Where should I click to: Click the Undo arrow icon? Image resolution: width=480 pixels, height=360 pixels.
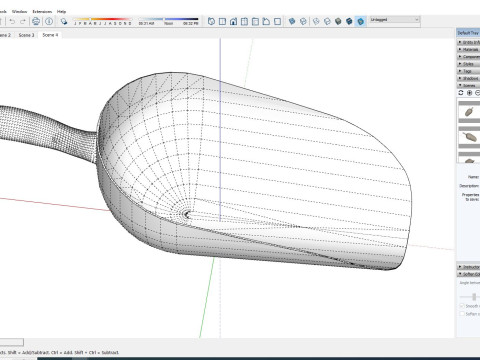tap(12, 22)
